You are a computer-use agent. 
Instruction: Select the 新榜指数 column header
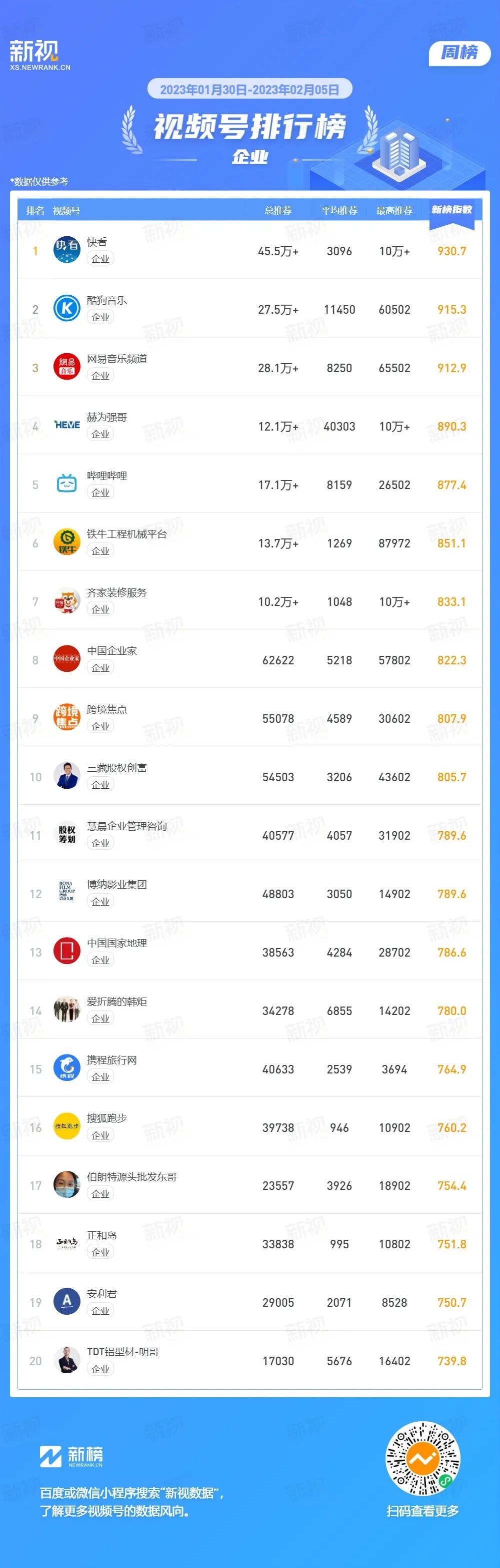[x=452, y=209]
